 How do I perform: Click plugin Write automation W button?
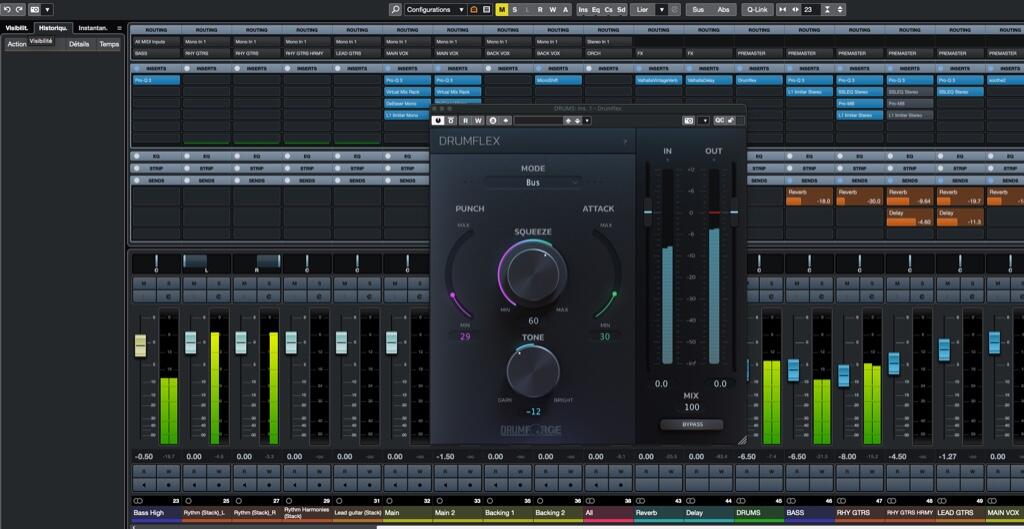click(478, 120)
